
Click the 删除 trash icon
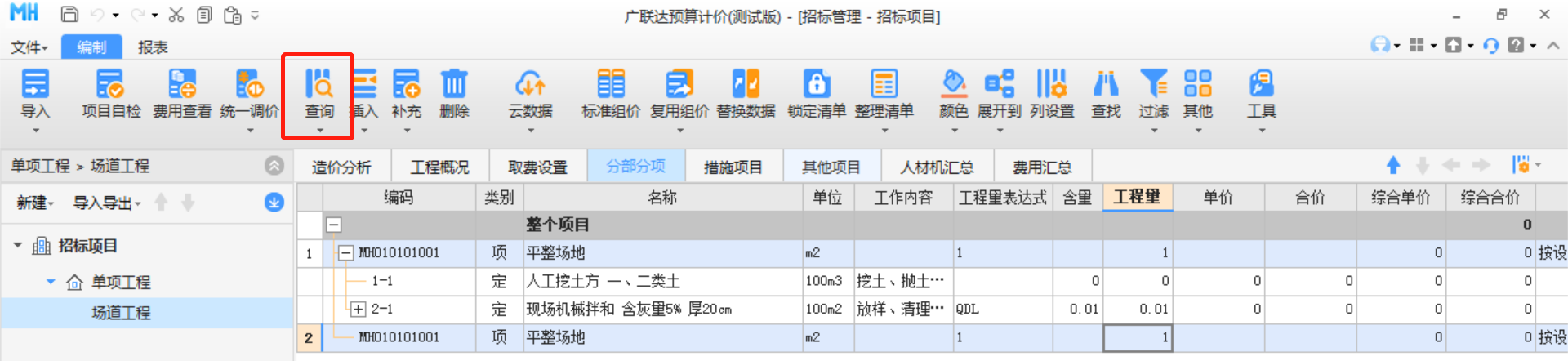(x=454, y=85)
